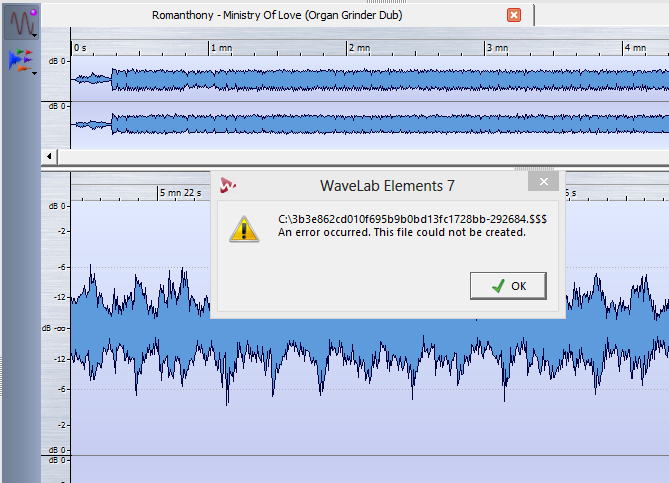
Task: Click the WaveLab logo in the dialog title bar
Action: click(229, 184)
